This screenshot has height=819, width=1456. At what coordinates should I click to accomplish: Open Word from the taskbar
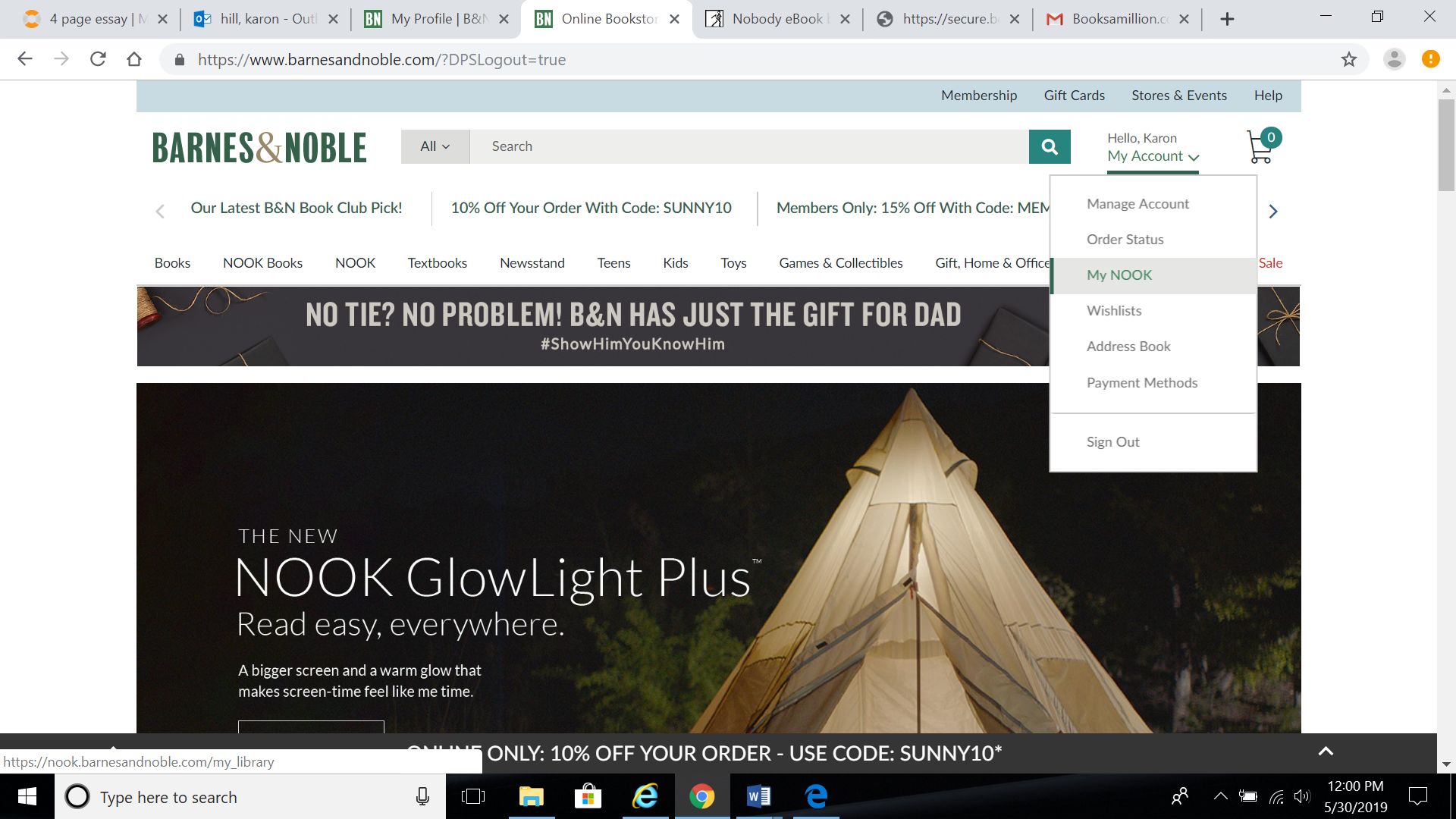pyautogui.click(x=759, y=796)
